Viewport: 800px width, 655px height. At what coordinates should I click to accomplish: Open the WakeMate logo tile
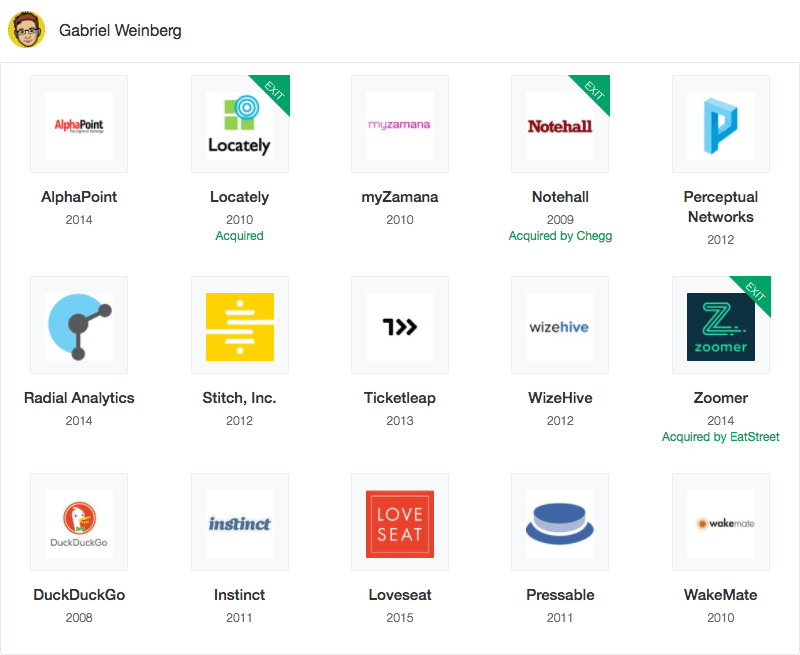pyautogui.click(x=721, y=522)
